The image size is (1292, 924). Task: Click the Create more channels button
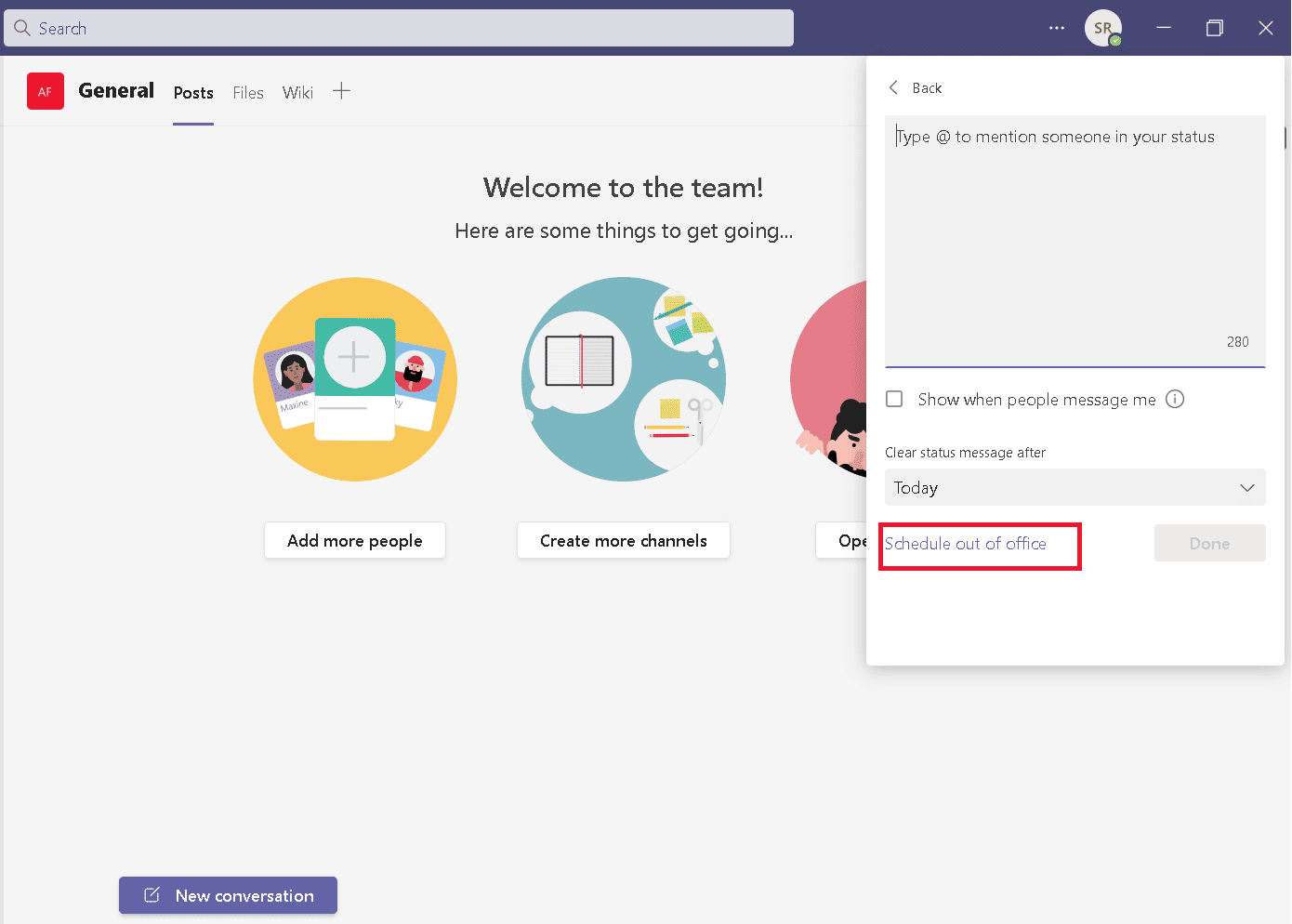click(623, 541)
